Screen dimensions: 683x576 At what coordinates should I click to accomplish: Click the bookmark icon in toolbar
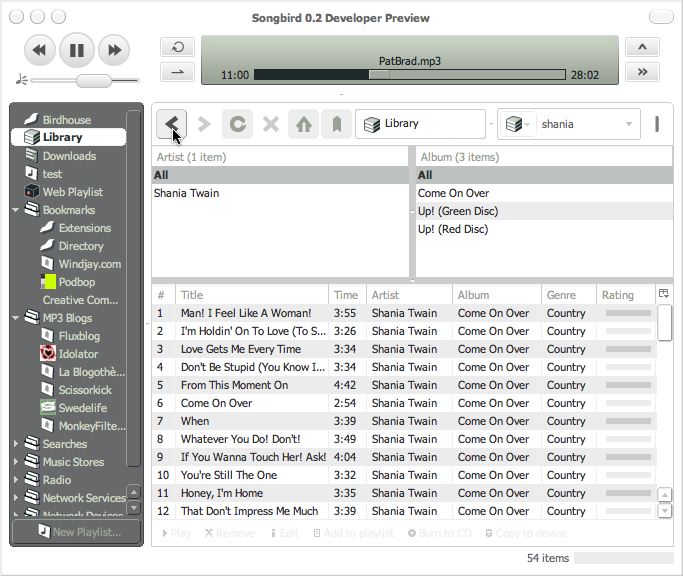(x=336, y=124)
